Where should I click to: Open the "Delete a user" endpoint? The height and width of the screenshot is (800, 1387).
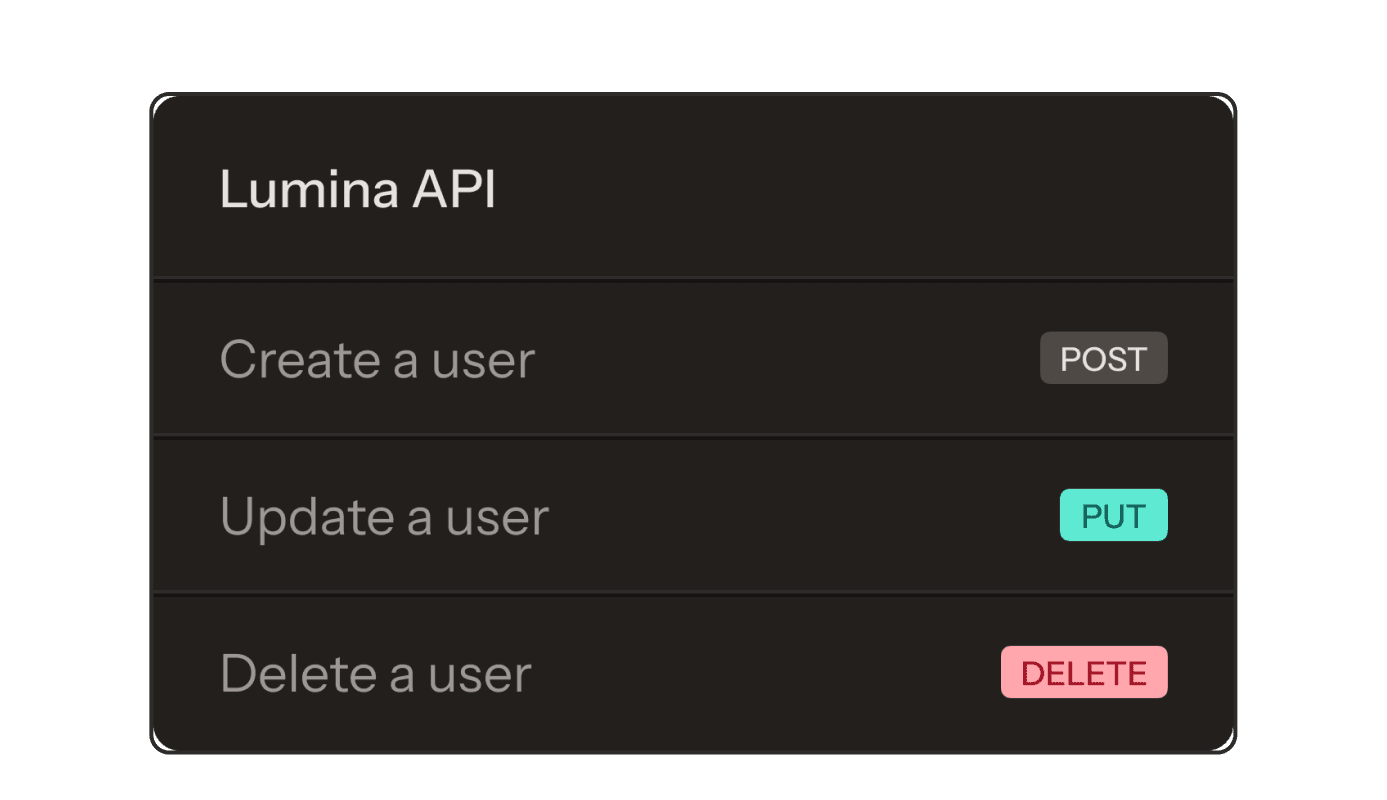[x=375, y=674]
